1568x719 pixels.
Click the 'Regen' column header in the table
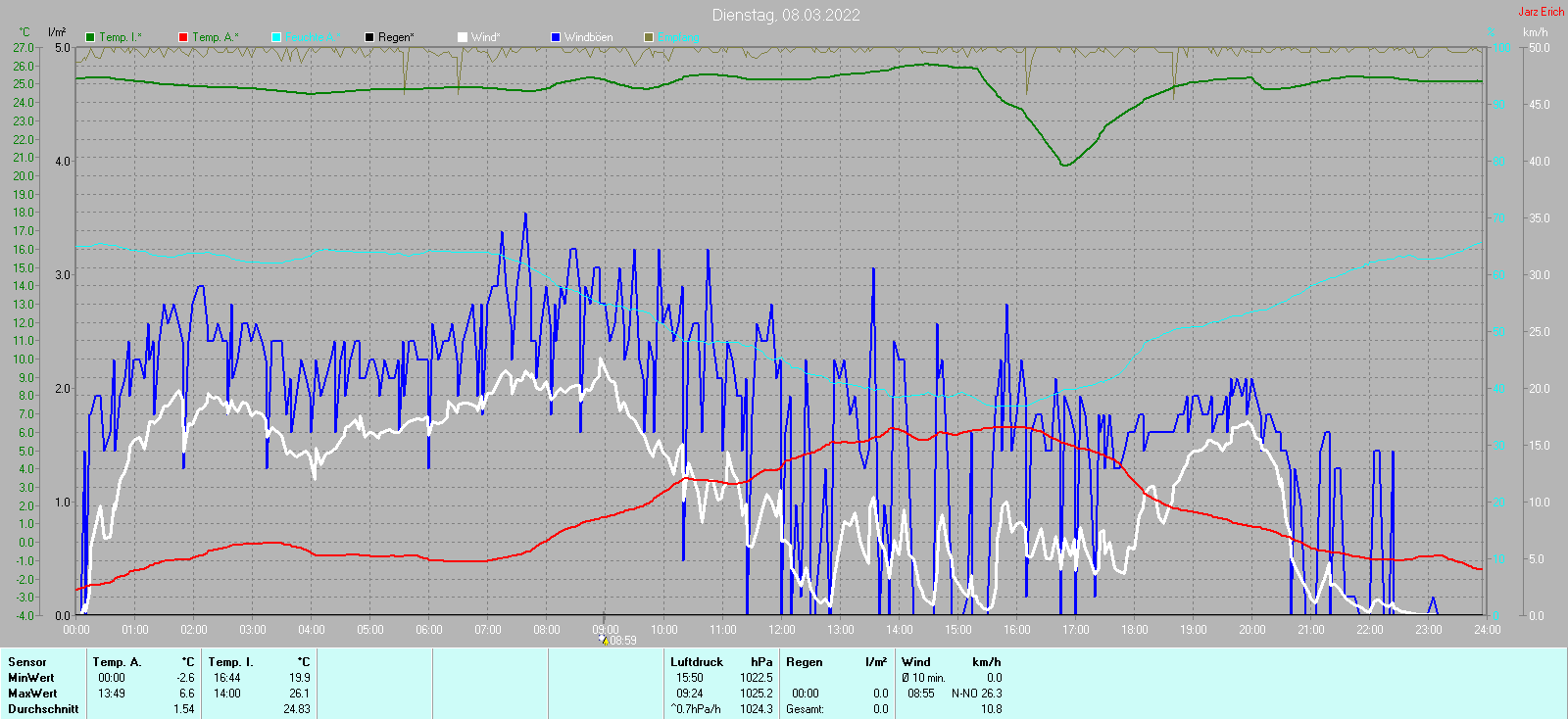point(805,662)
